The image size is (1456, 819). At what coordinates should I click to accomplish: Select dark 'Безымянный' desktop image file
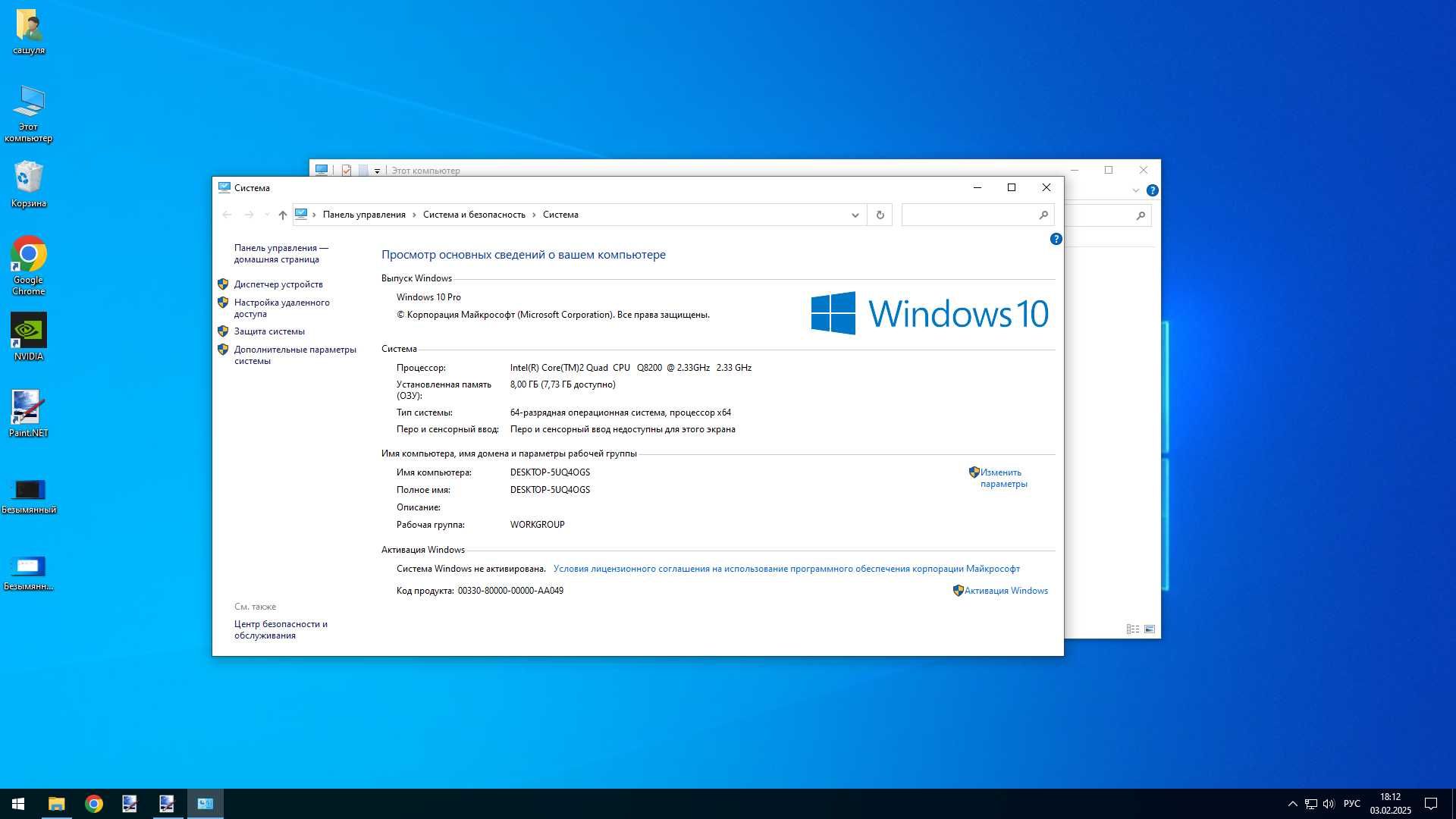pyautogui.click(x=29, y=496)
